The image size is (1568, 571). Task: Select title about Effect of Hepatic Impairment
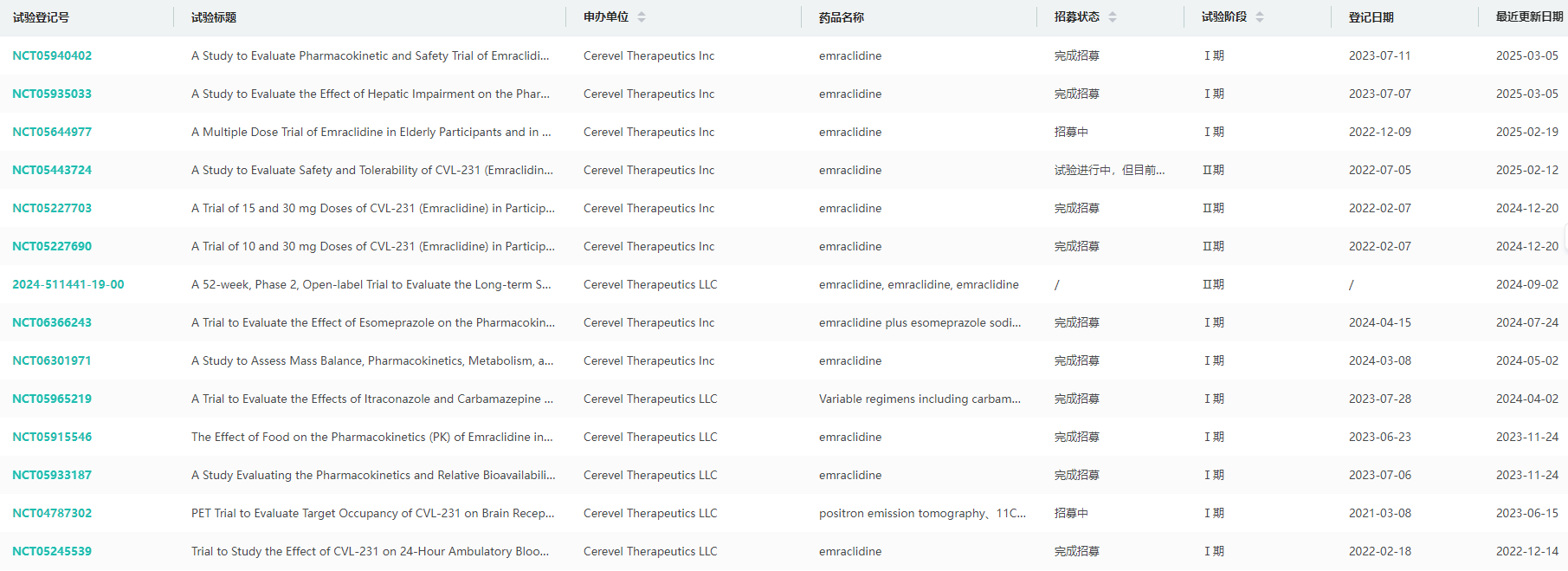[x=371, y=94]
